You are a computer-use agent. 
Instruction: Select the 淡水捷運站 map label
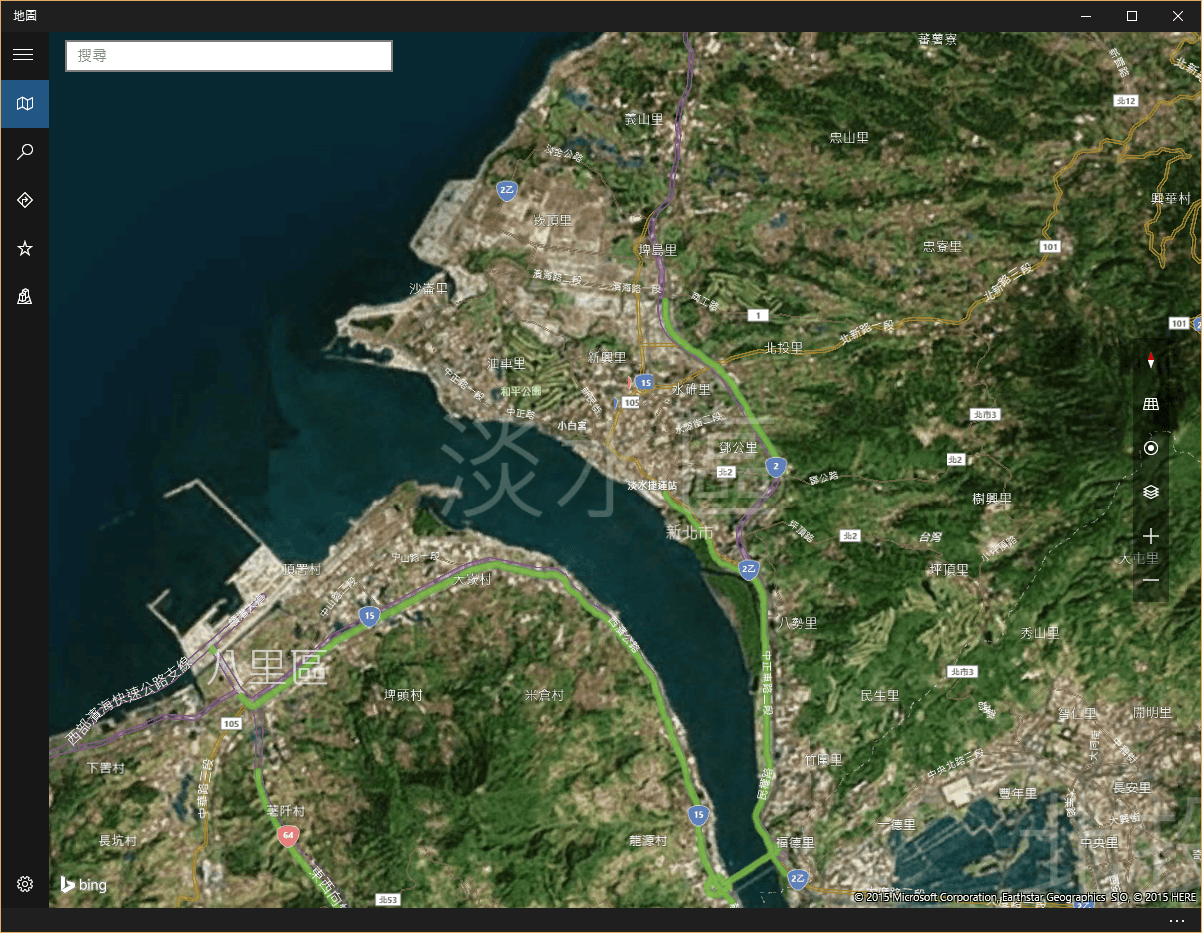[652, 485]
